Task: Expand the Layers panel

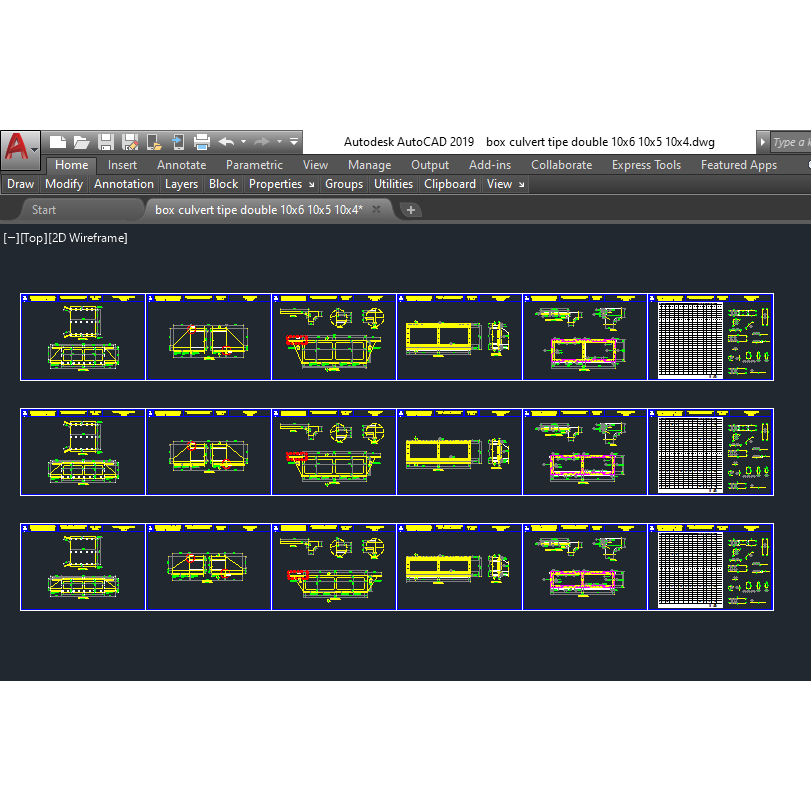Action: [x=181, y=184]
